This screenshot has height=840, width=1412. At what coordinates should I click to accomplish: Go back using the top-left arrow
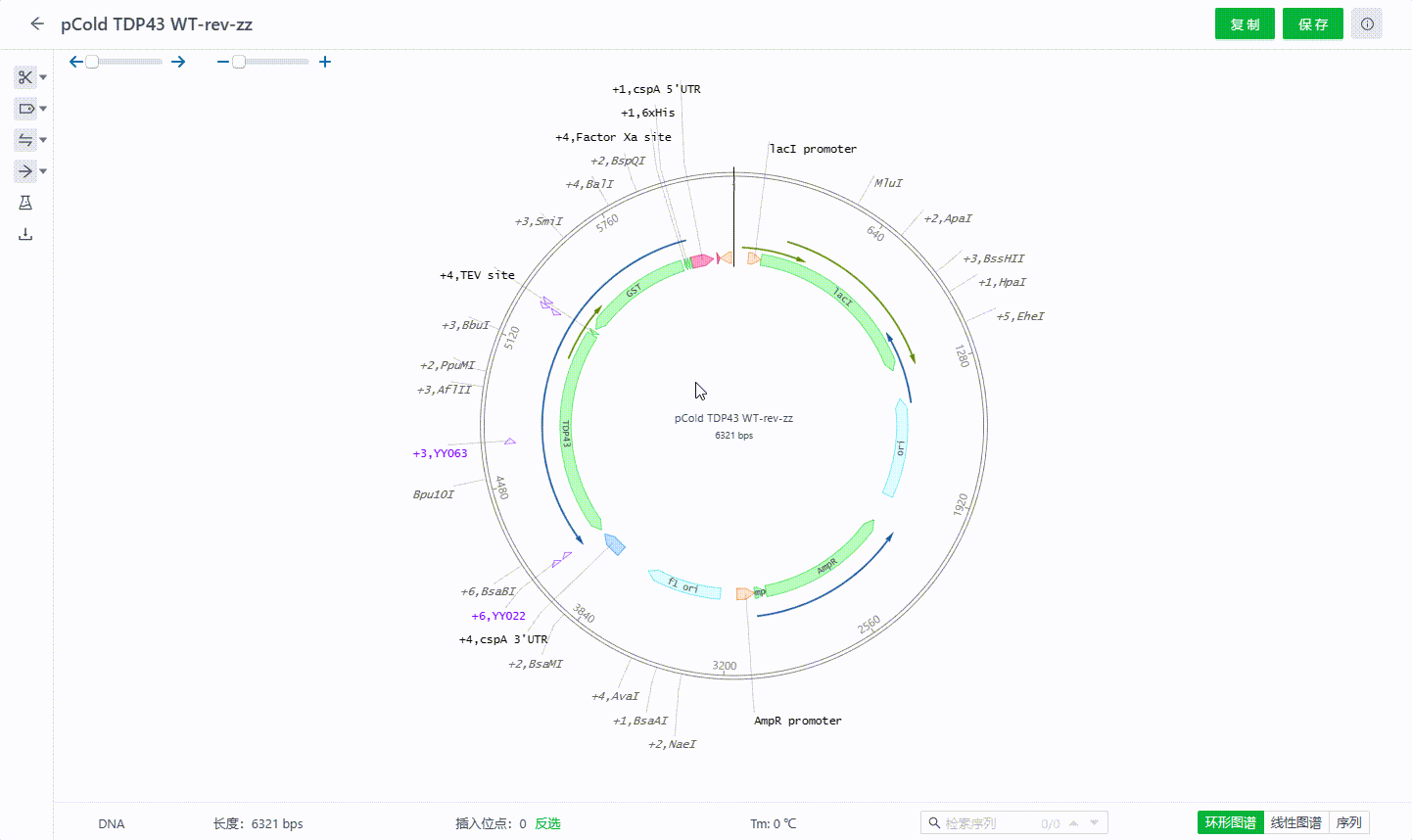pos(37,24)
